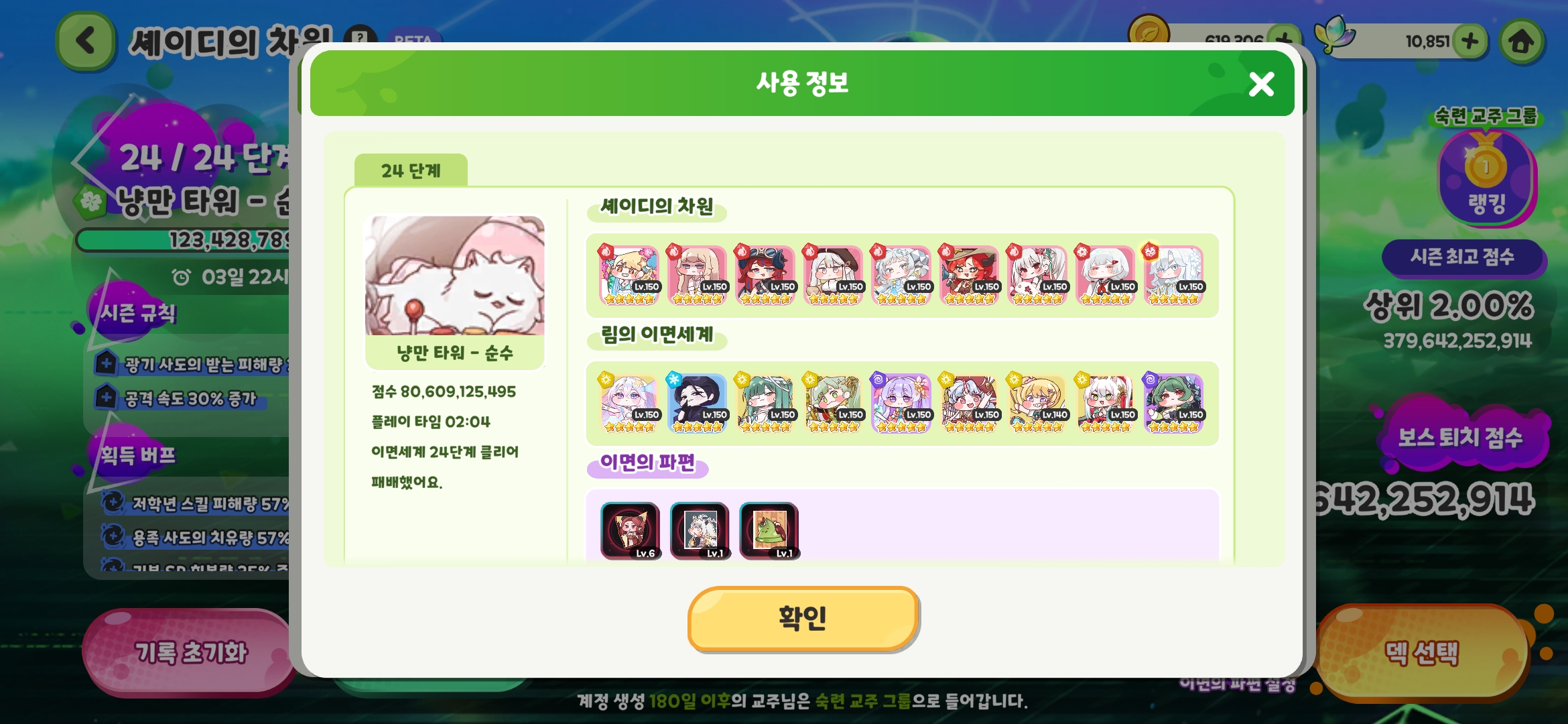Close the 사용 정보 popup with X
This screenshot has height=724, width=1568.
(1261, 84)
